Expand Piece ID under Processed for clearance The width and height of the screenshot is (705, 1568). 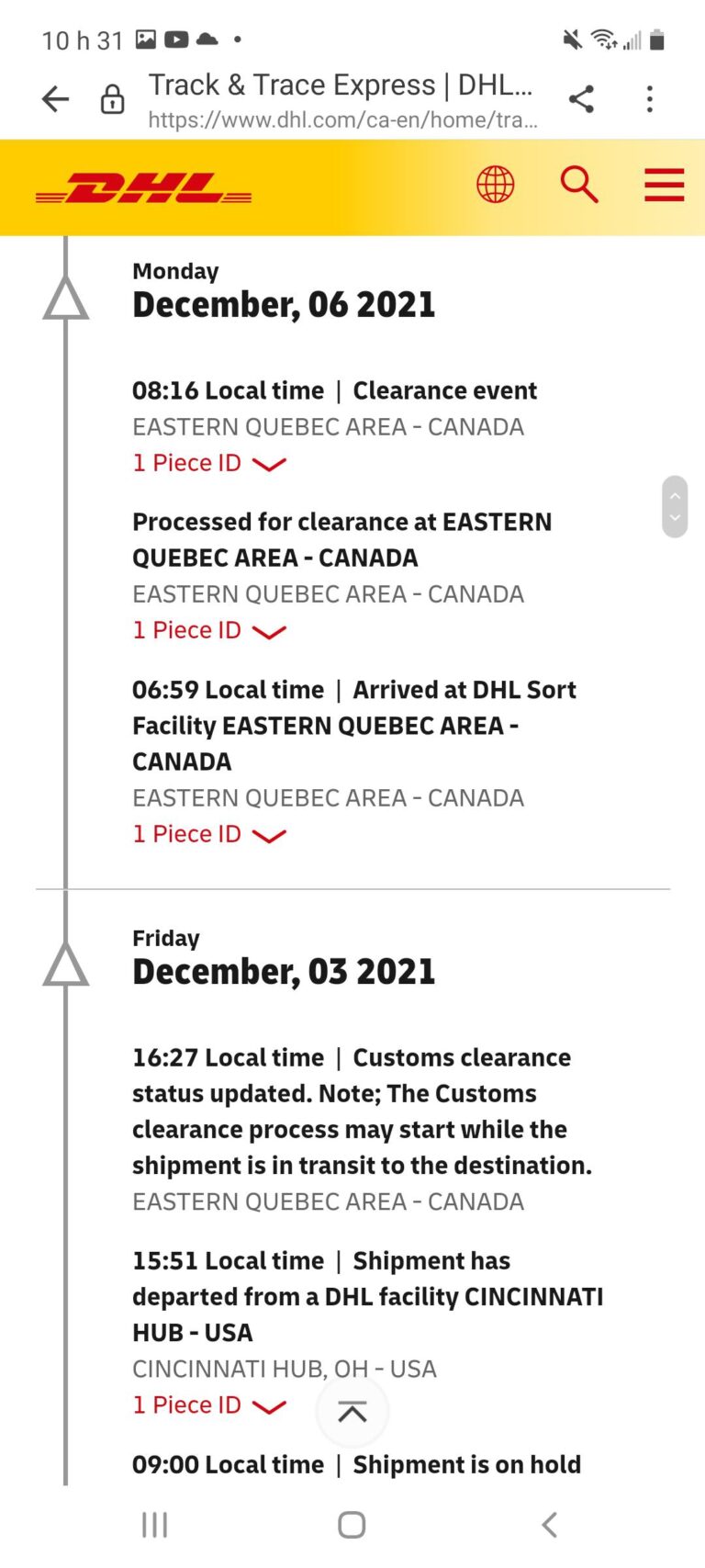click(209, 631)
